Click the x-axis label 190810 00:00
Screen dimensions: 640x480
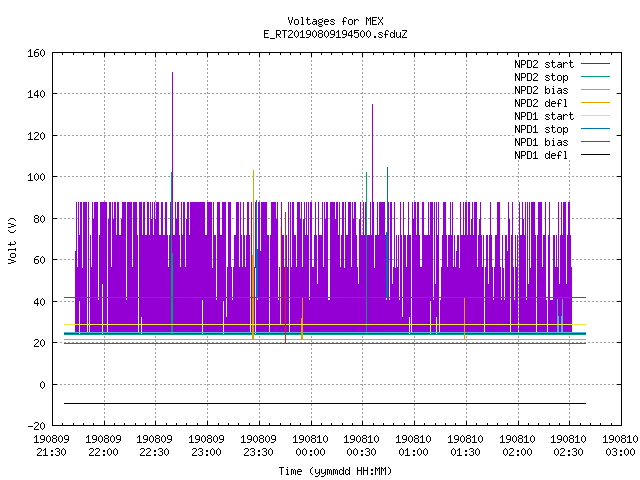pyautogui.click(x=310, y=446)
